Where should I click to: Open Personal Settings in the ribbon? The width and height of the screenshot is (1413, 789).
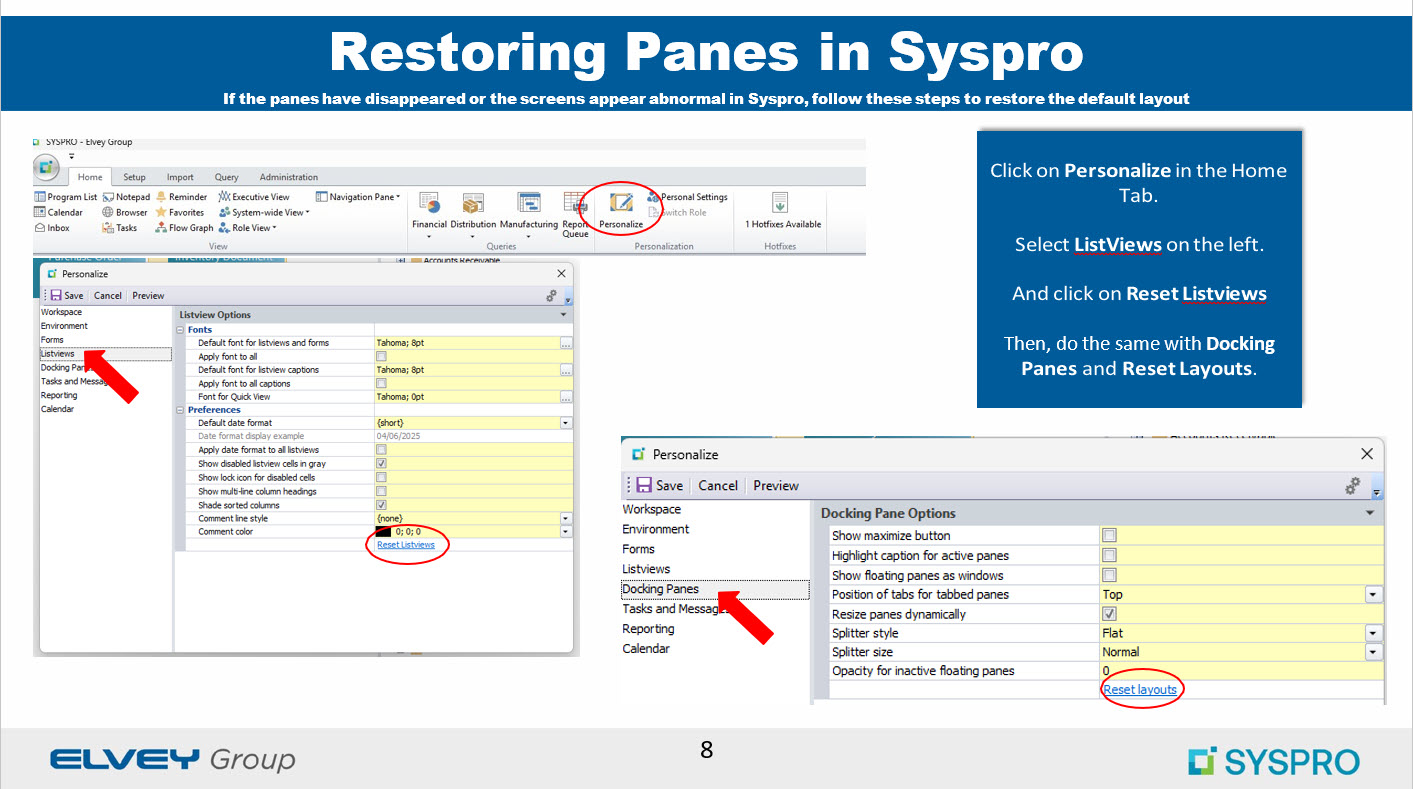pos(687,197)
